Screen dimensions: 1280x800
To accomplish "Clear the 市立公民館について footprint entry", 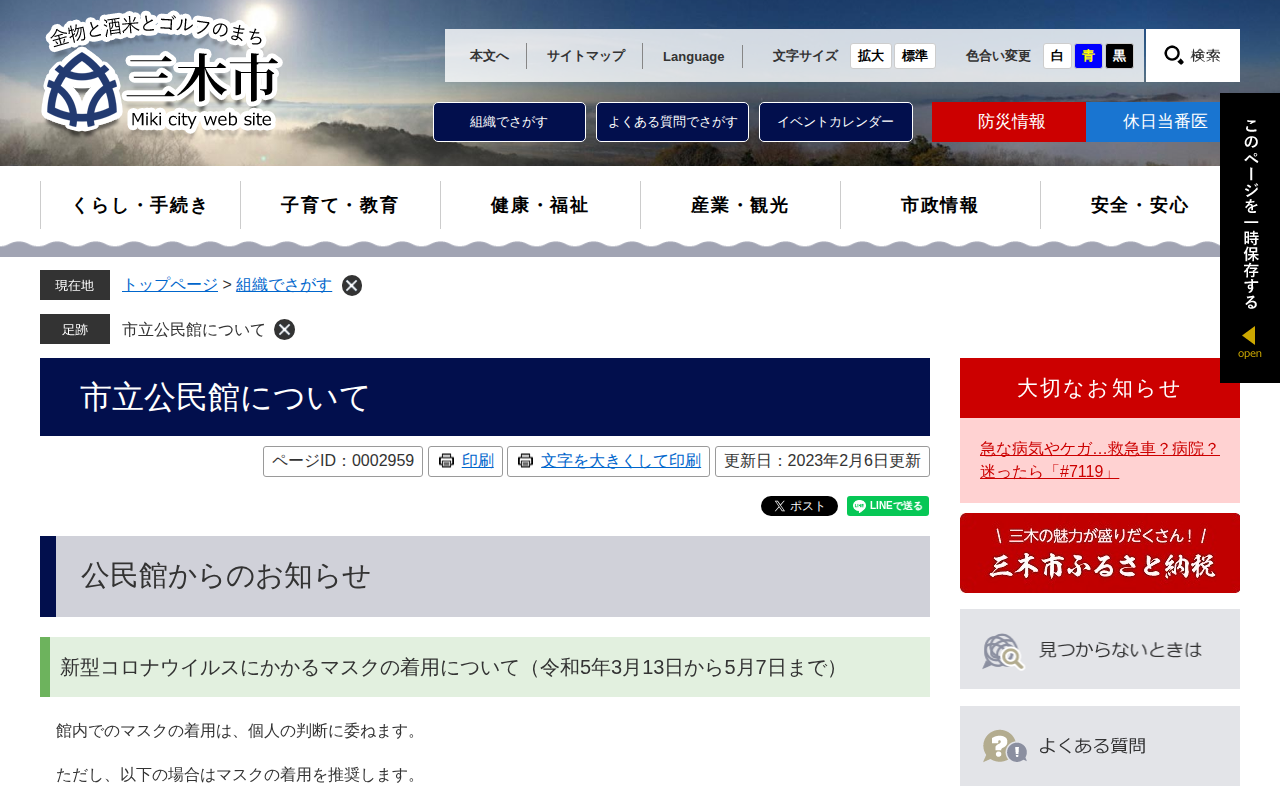I will [285, 329].
